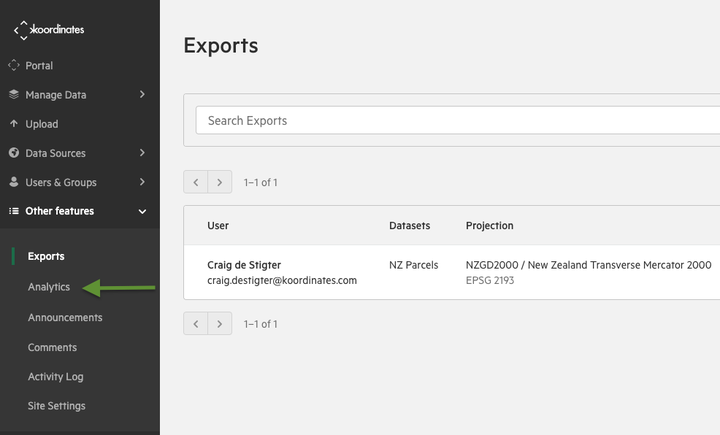This screenshot has height=435, width=720.
Task: Go to next page using top pagination arrow
Action: (219, 182)
